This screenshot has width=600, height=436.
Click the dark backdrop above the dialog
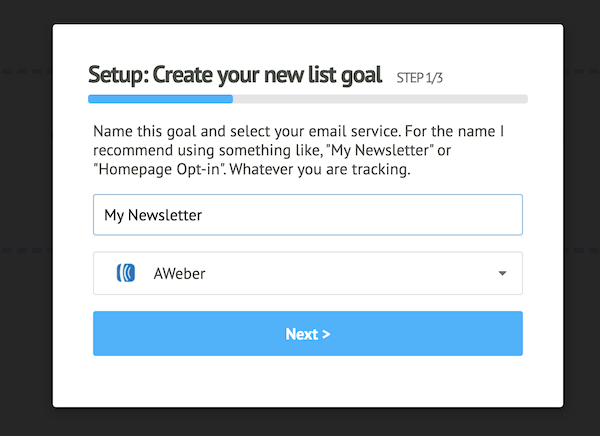[x=300, y=11]
